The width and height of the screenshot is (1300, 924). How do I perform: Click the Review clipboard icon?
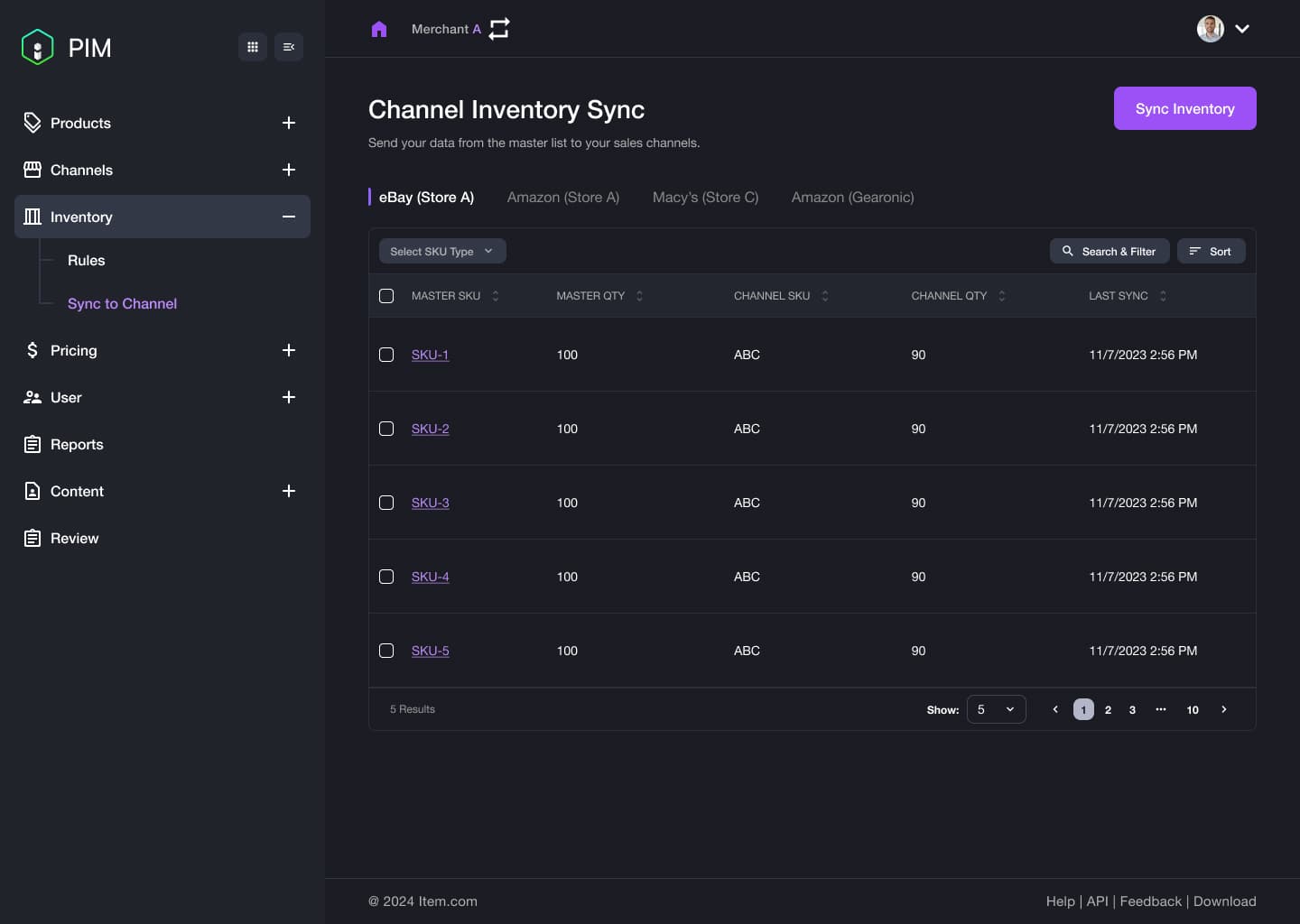click(32, 538)
